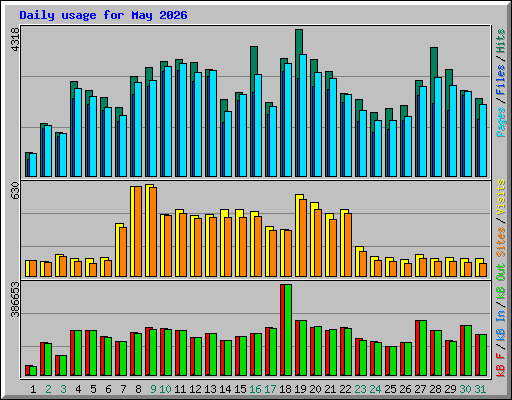Click day 13 on the x-axis

[x=210, y=389]
